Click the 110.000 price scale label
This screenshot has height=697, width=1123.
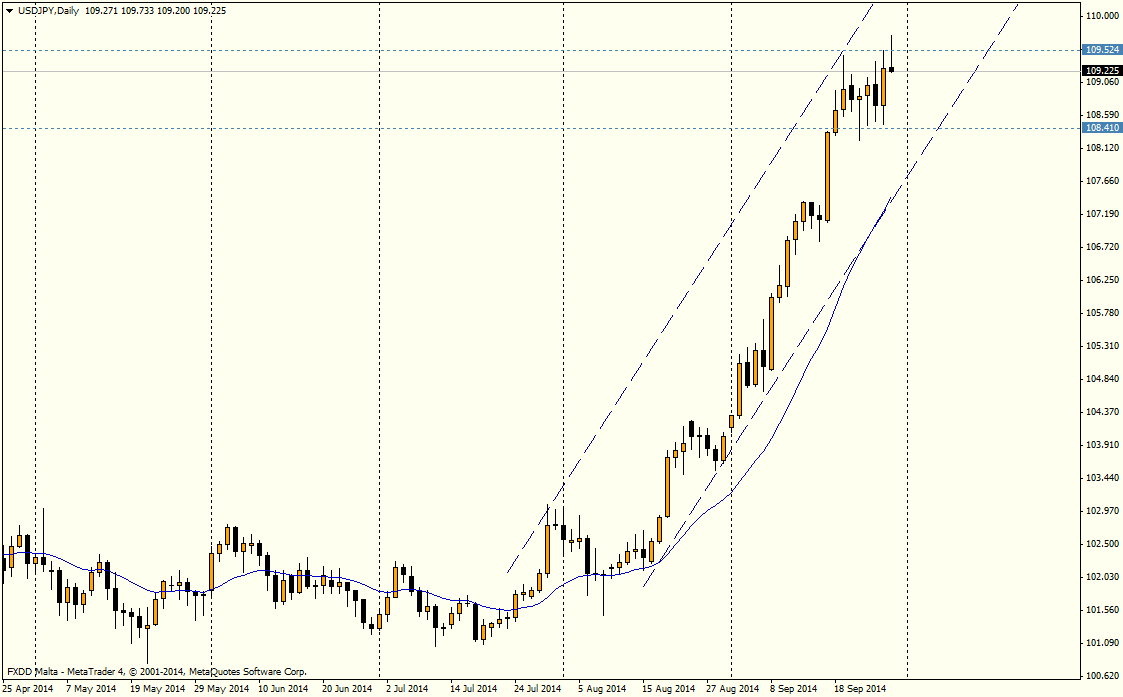[x=1102, y=17]
